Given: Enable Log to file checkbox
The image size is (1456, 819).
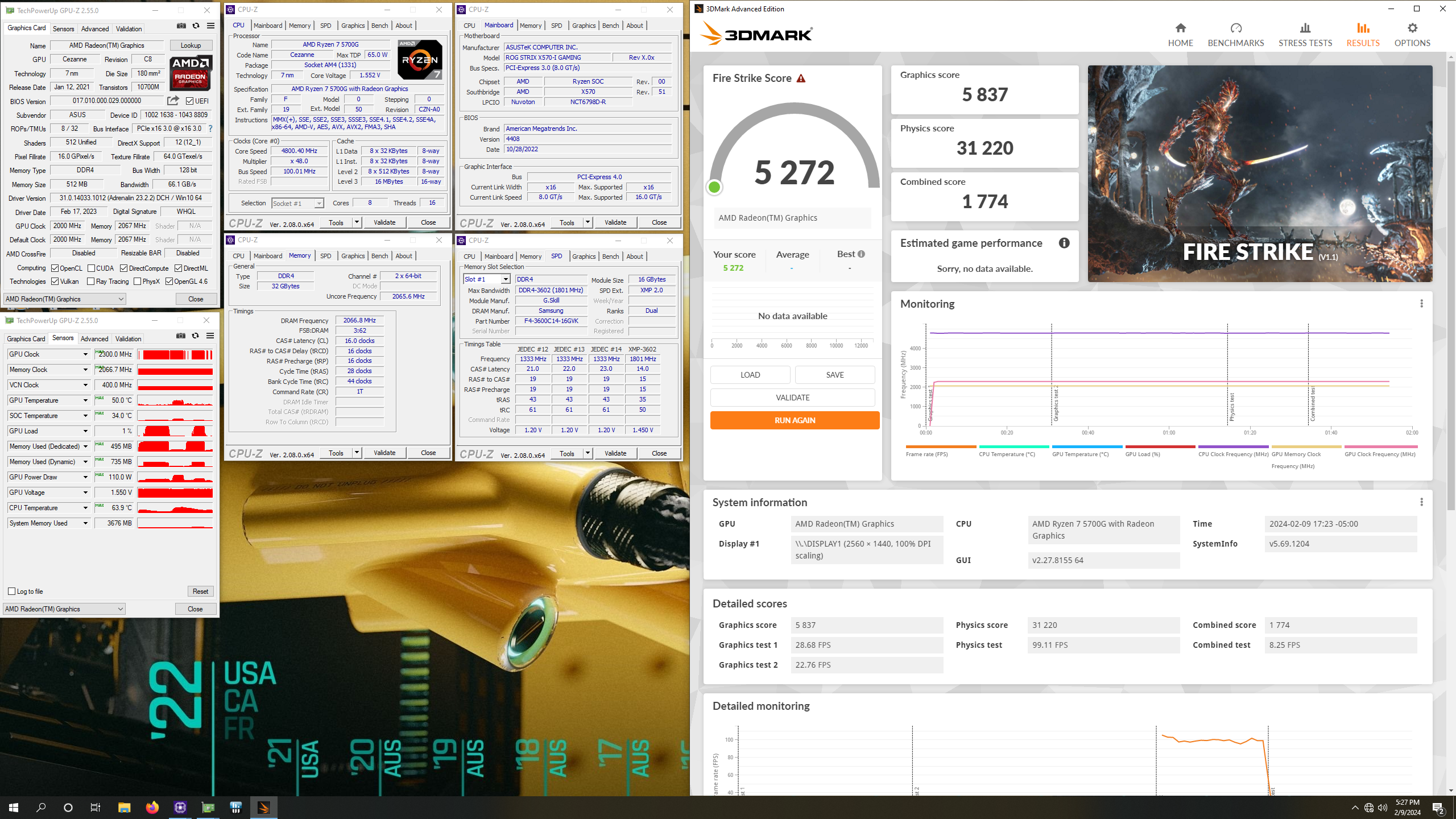Looking at the screenshot, I should pyautogui.click(x=12, y=591).
